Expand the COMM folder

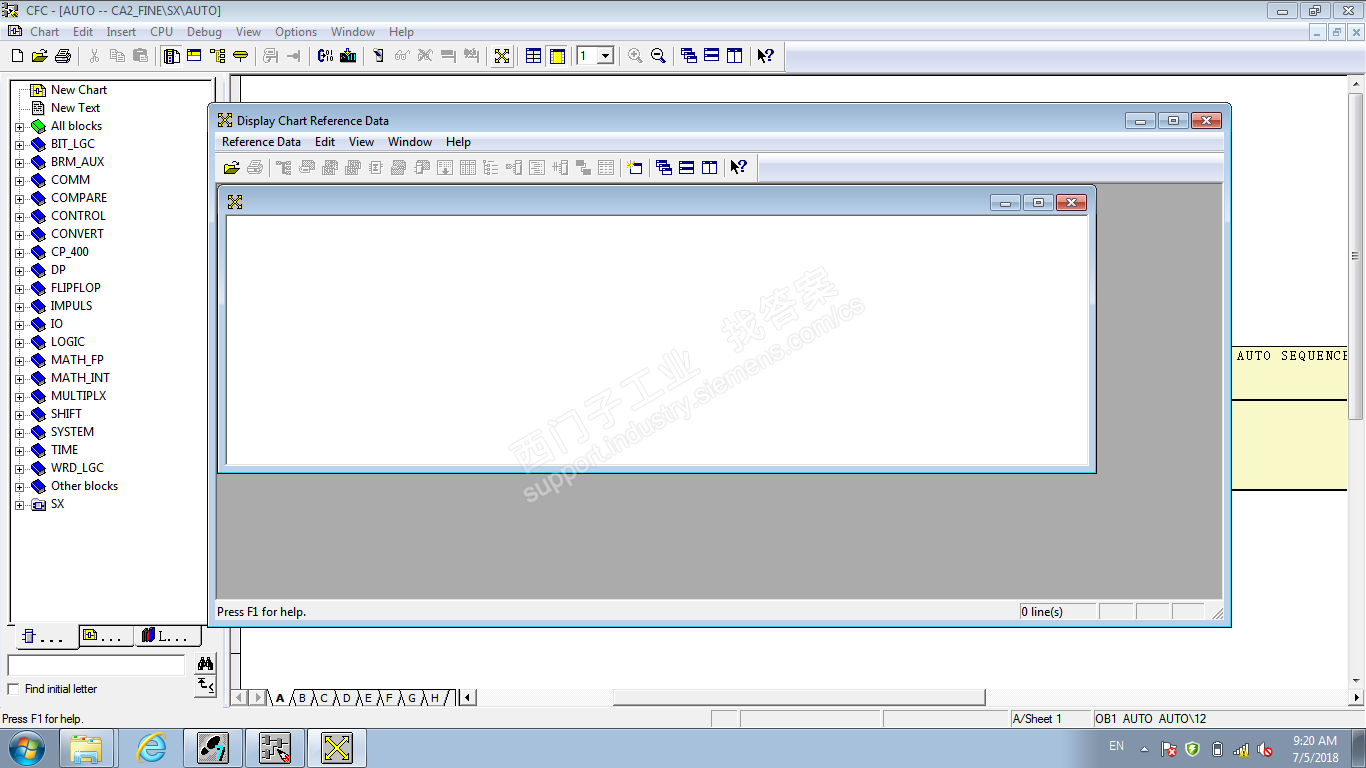pyautogui.click(x=19, y=181)
